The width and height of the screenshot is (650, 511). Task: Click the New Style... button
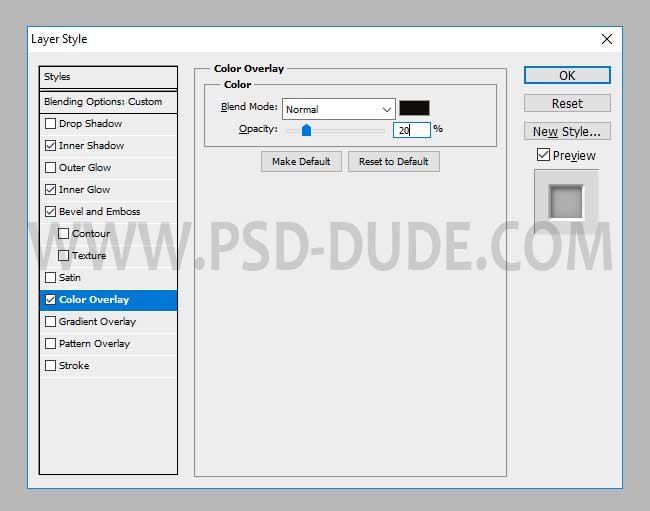(x=567, y=131)
